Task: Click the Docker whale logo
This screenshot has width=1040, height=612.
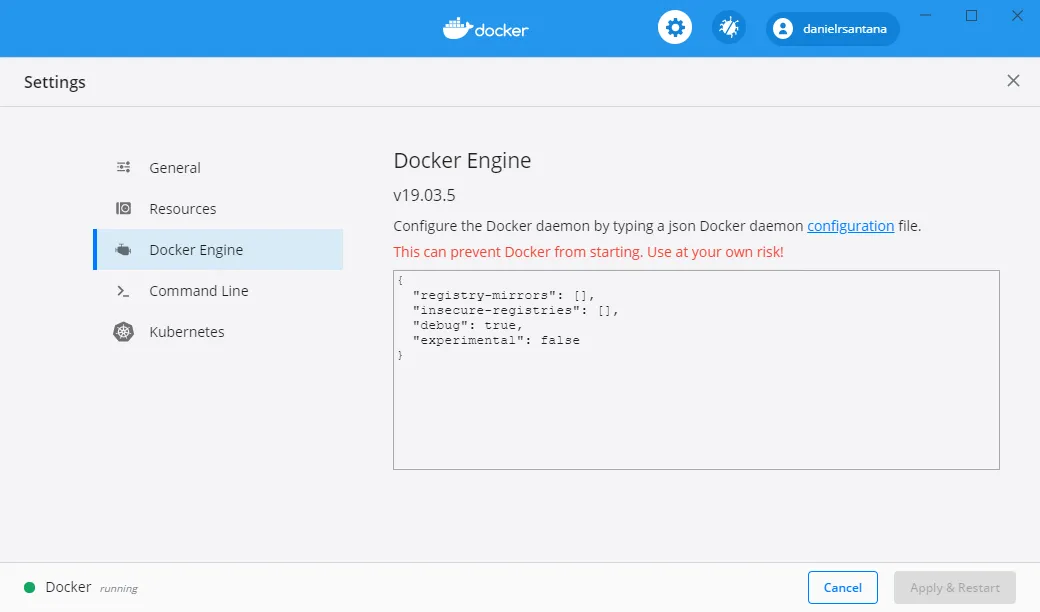Action: pos(486,29)
